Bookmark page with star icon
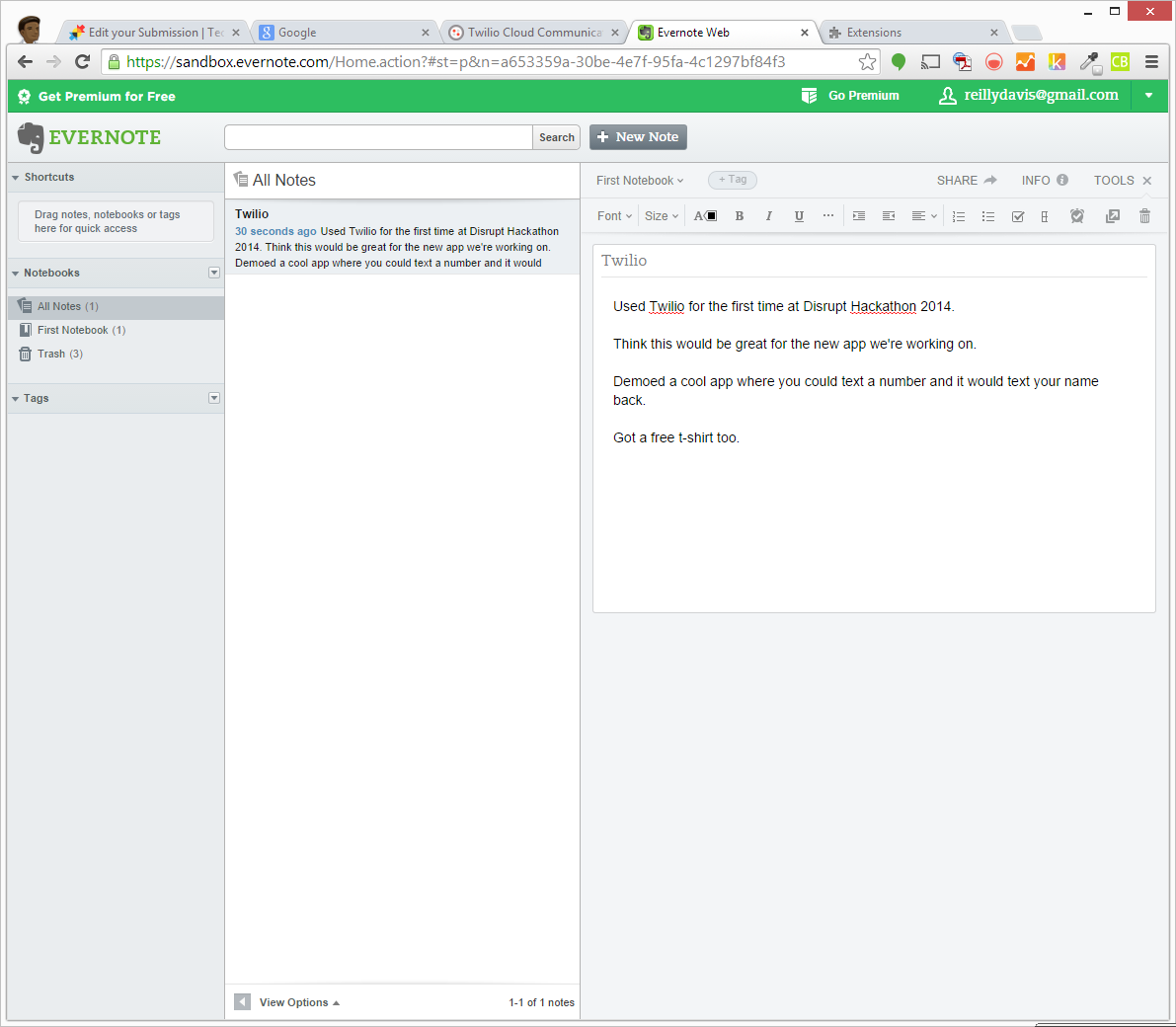The height and width of the screenshot is (1027, 1176). tap(867, 62)
